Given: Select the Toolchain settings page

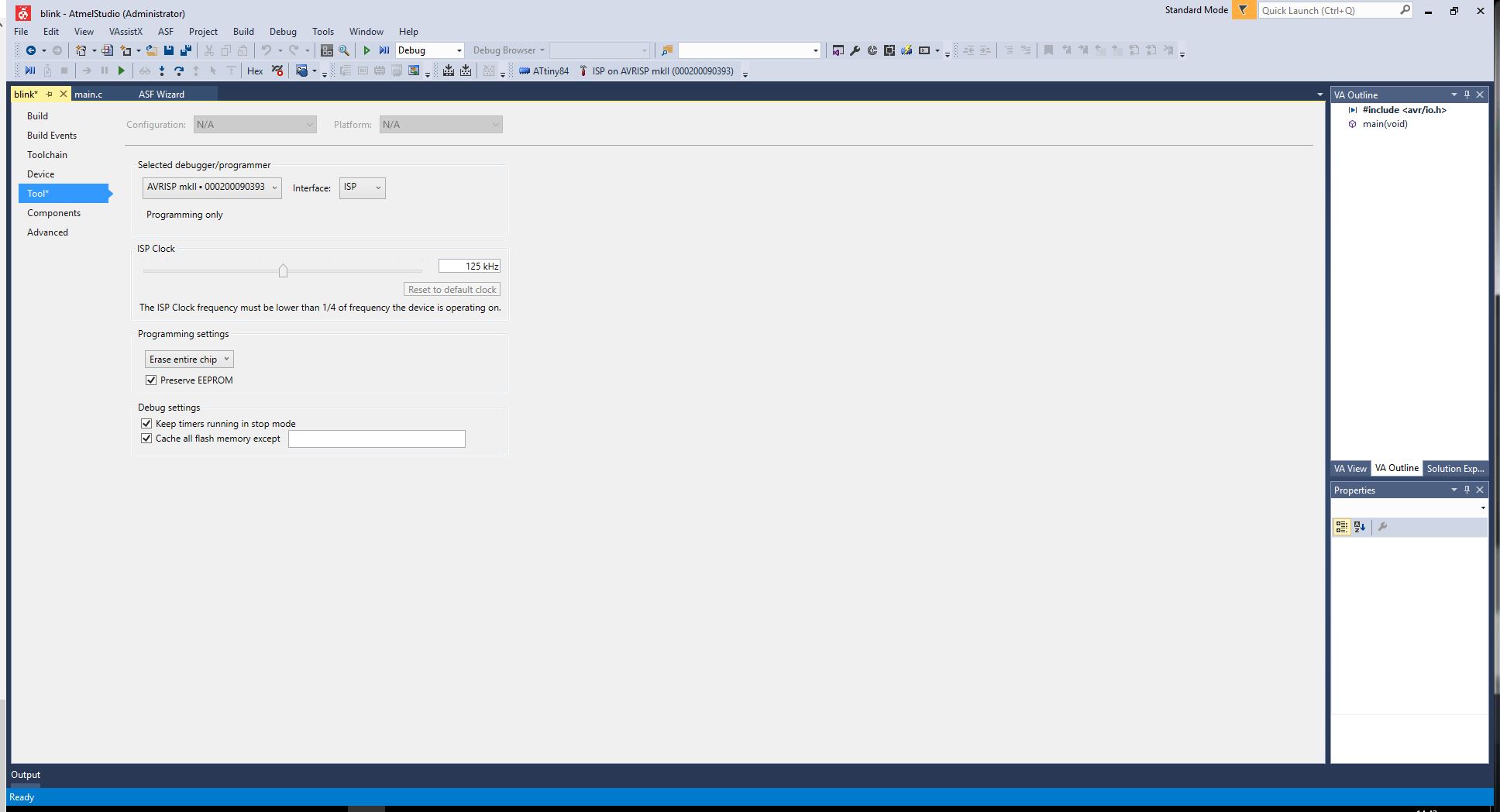Looking at the screenshot, I should [47, 155].
